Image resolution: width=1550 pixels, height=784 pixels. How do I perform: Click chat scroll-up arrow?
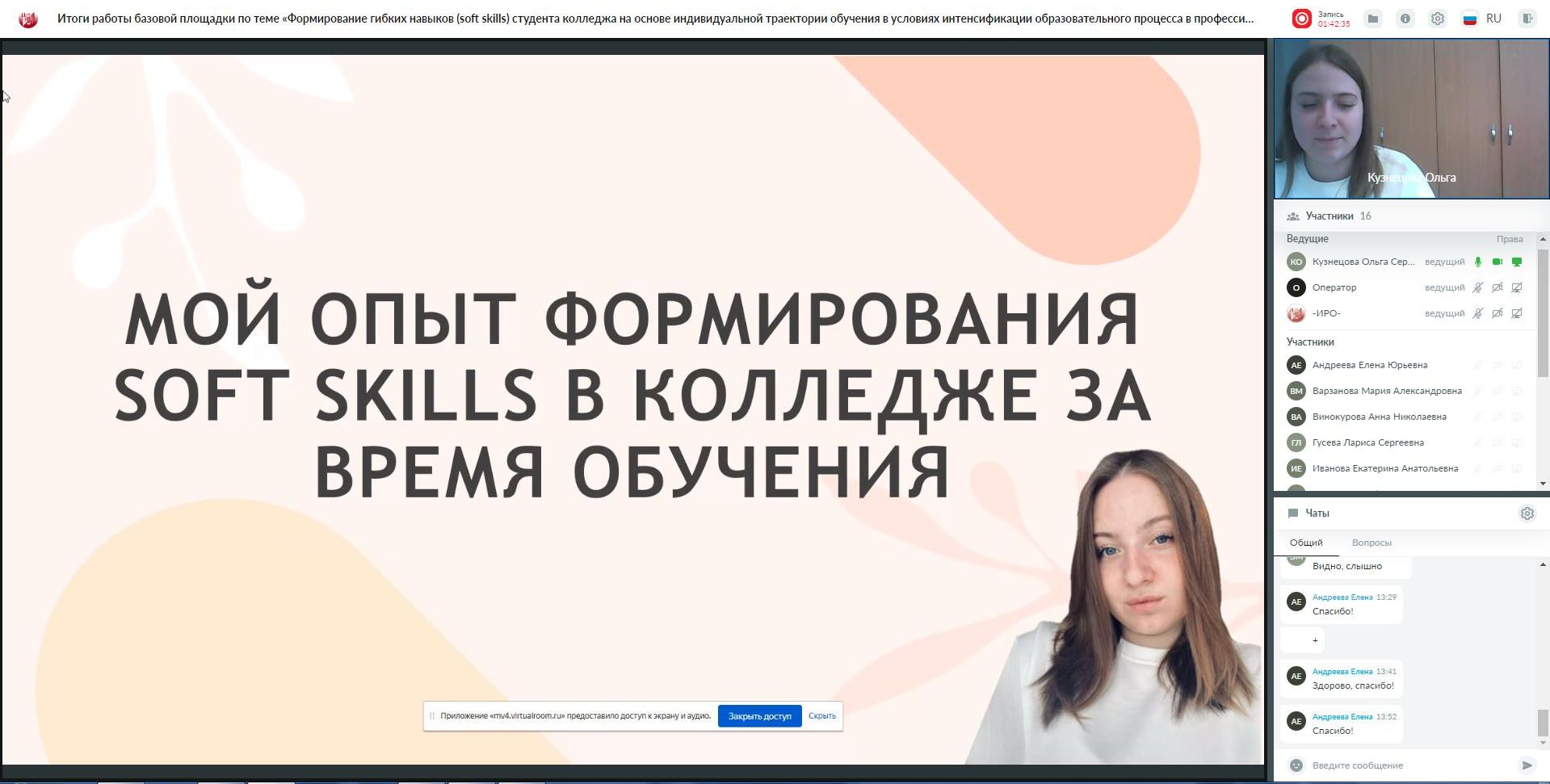[x=1543, y=565]
